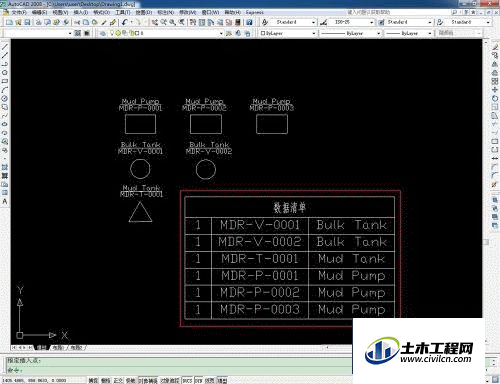Image resolution: width=500 pixels, height=384 pixels.
Task: Click the Dimension Style icon
Action: 323,22
